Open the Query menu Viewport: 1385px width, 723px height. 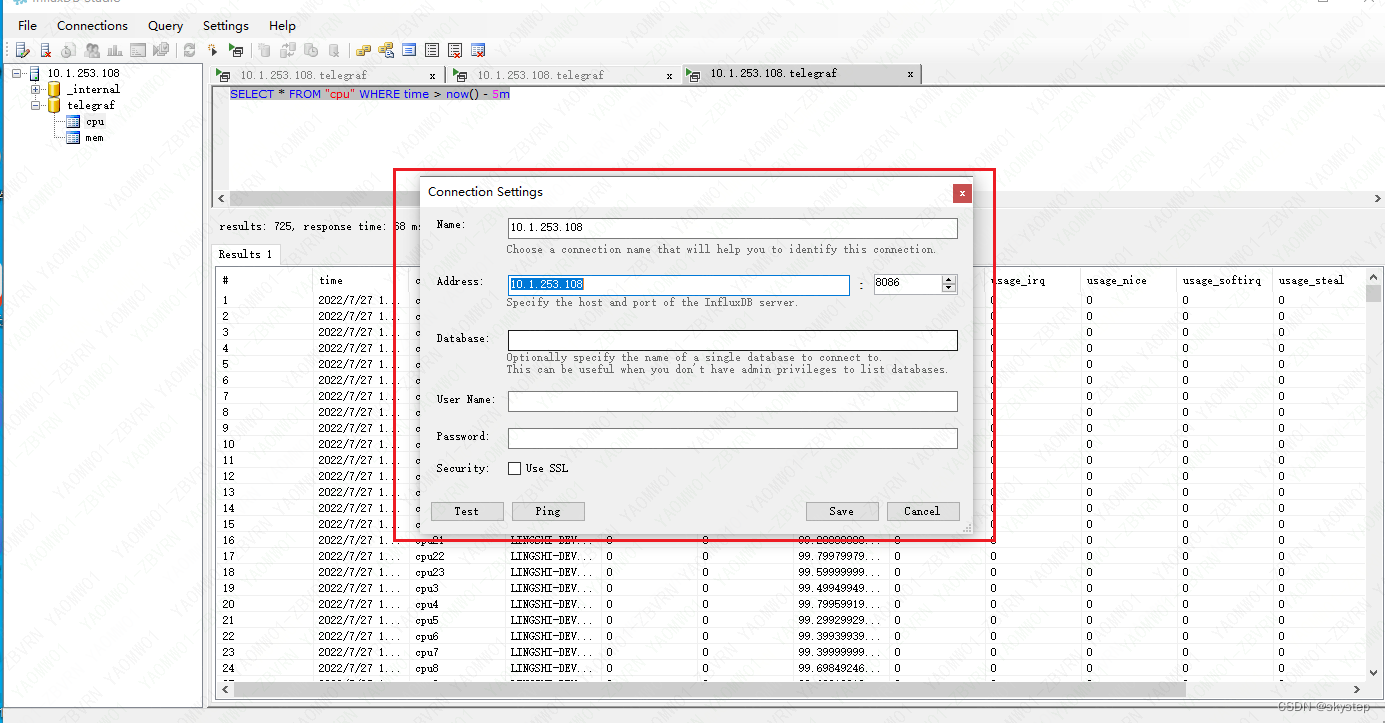pos(165,26)
